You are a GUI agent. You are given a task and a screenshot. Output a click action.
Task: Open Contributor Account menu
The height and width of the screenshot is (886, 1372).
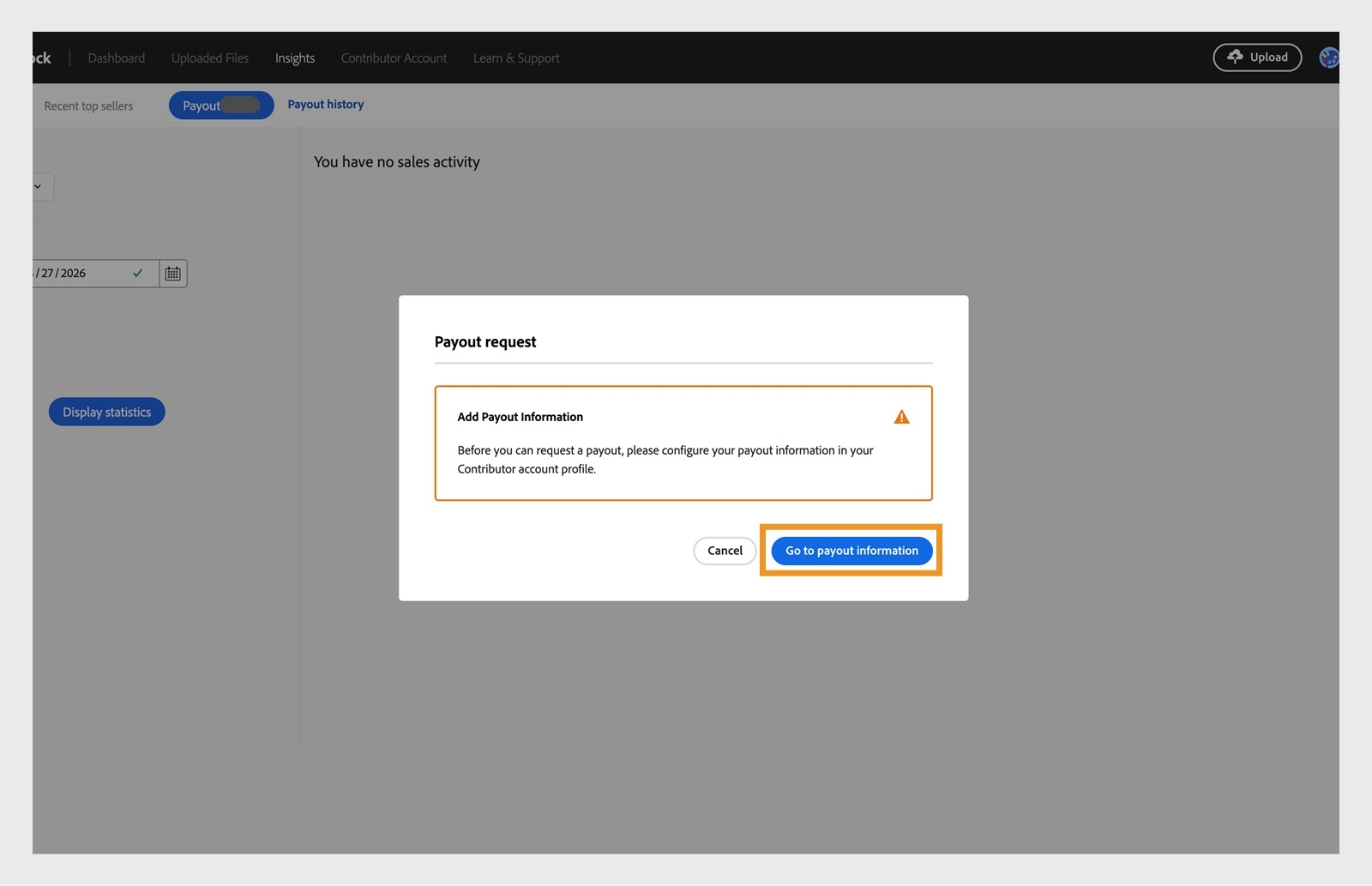coord(394,58)
